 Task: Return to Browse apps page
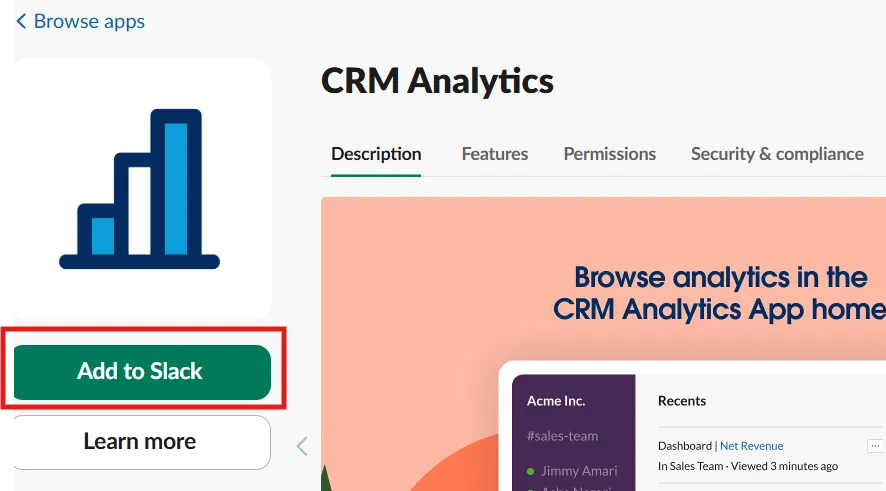pos(89,21)
